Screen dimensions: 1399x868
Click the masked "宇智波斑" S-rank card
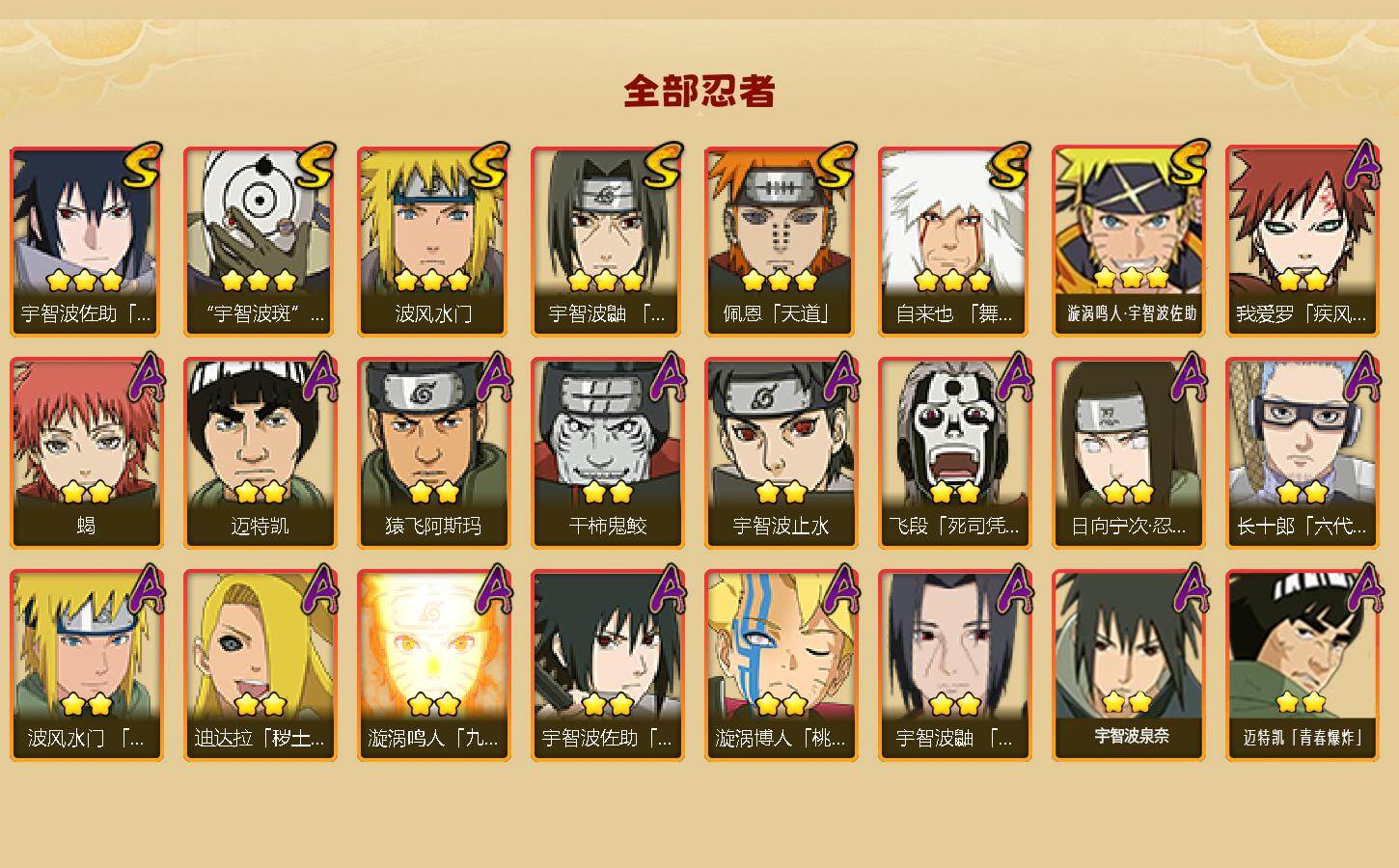click(260, 241)
